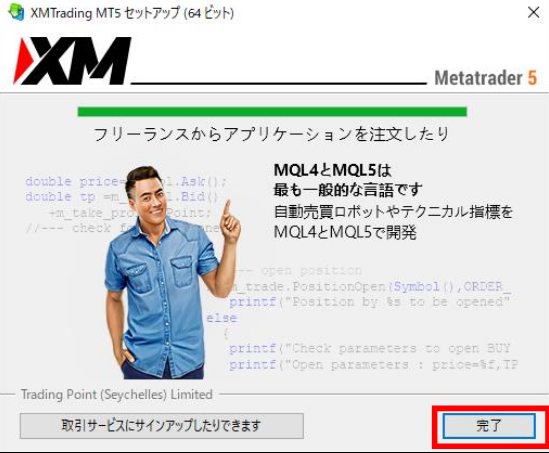549x453 pixels.
Task: Click the printf "Position by %s" code line
Action: pos(369,302)
